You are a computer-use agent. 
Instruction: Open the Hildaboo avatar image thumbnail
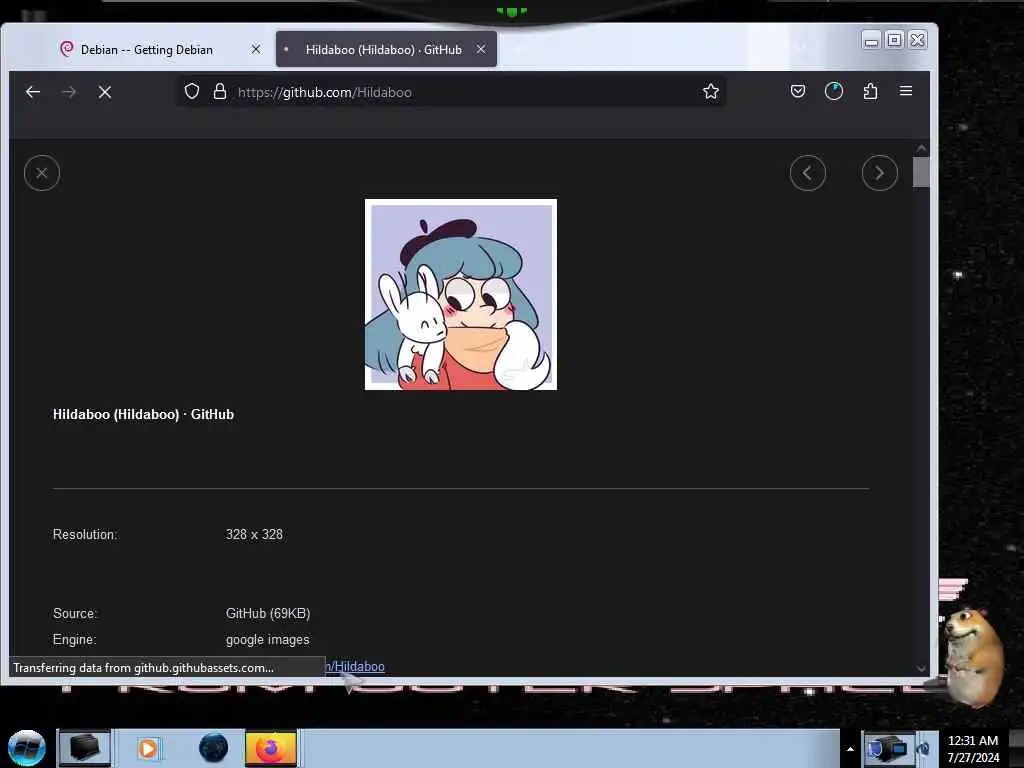pyautogui.click(x=461, y=295)
